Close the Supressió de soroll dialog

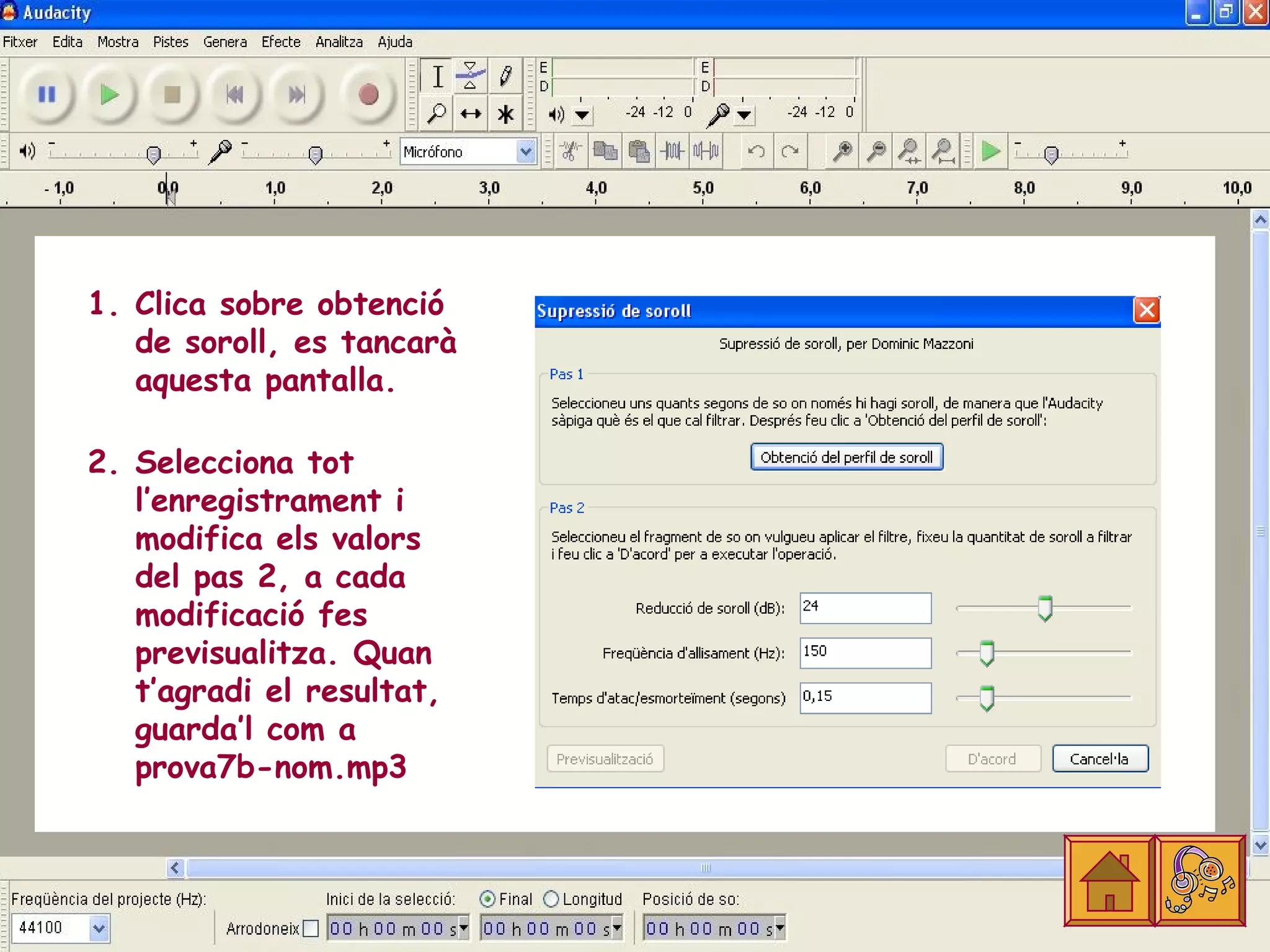[1147, 310]
